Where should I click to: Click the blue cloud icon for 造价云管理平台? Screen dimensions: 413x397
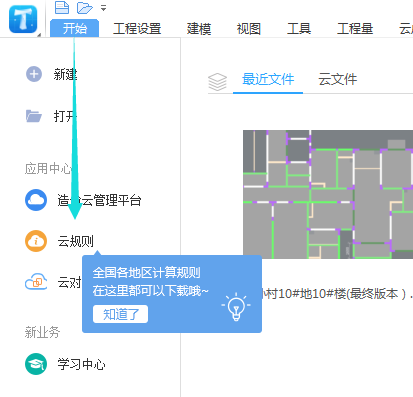(36, 200)
